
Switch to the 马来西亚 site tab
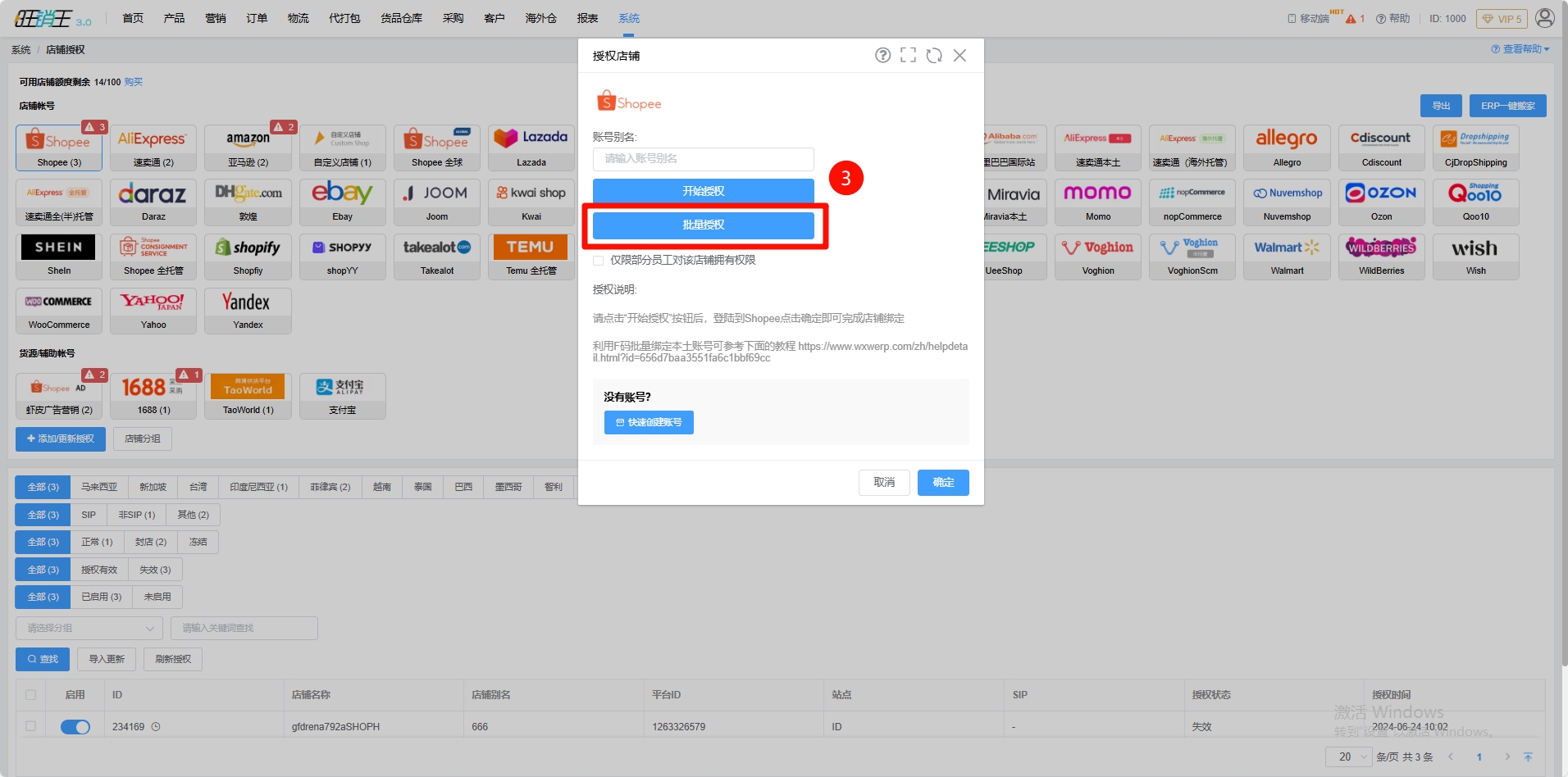point(98,487)
